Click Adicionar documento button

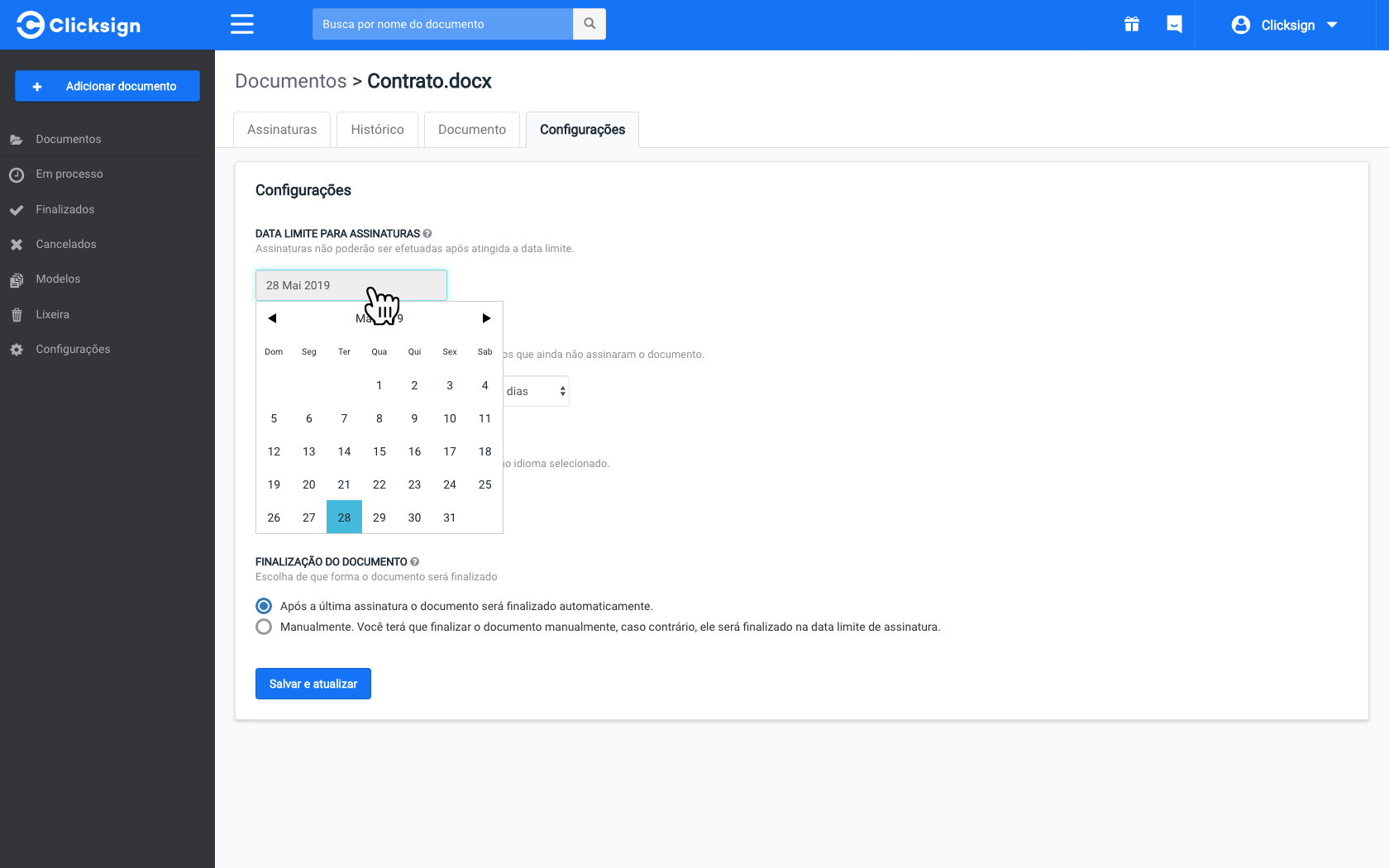click(x=107, y=86)
